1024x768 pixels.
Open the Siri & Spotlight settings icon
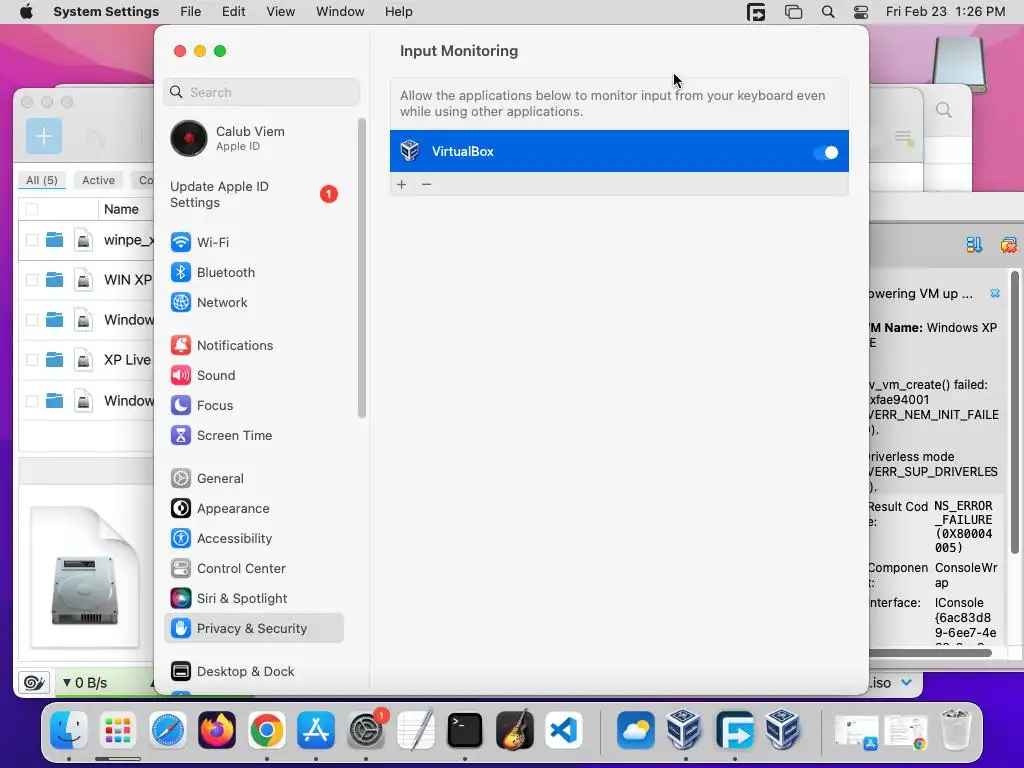coord(181,599)
